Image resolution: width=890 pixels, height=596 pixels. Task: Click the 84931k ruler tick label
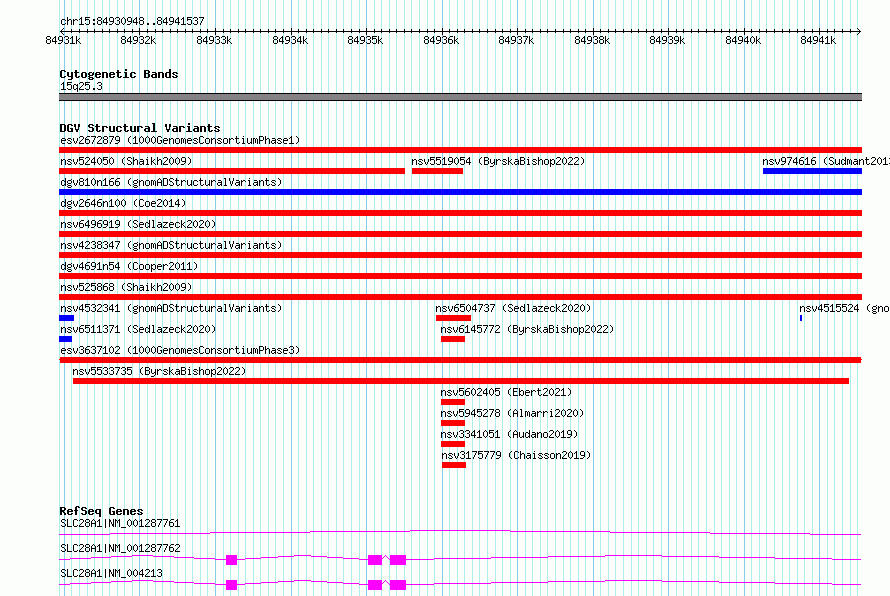pos(63,40)
